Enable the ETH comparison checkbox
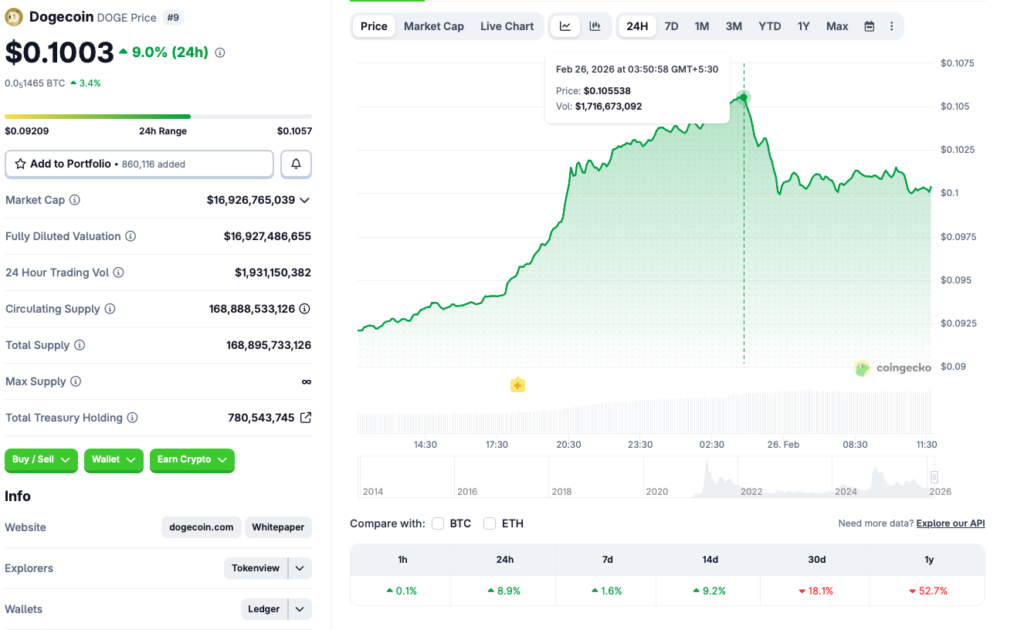The height and width of the screenshot is (630, 1024). 489,523
